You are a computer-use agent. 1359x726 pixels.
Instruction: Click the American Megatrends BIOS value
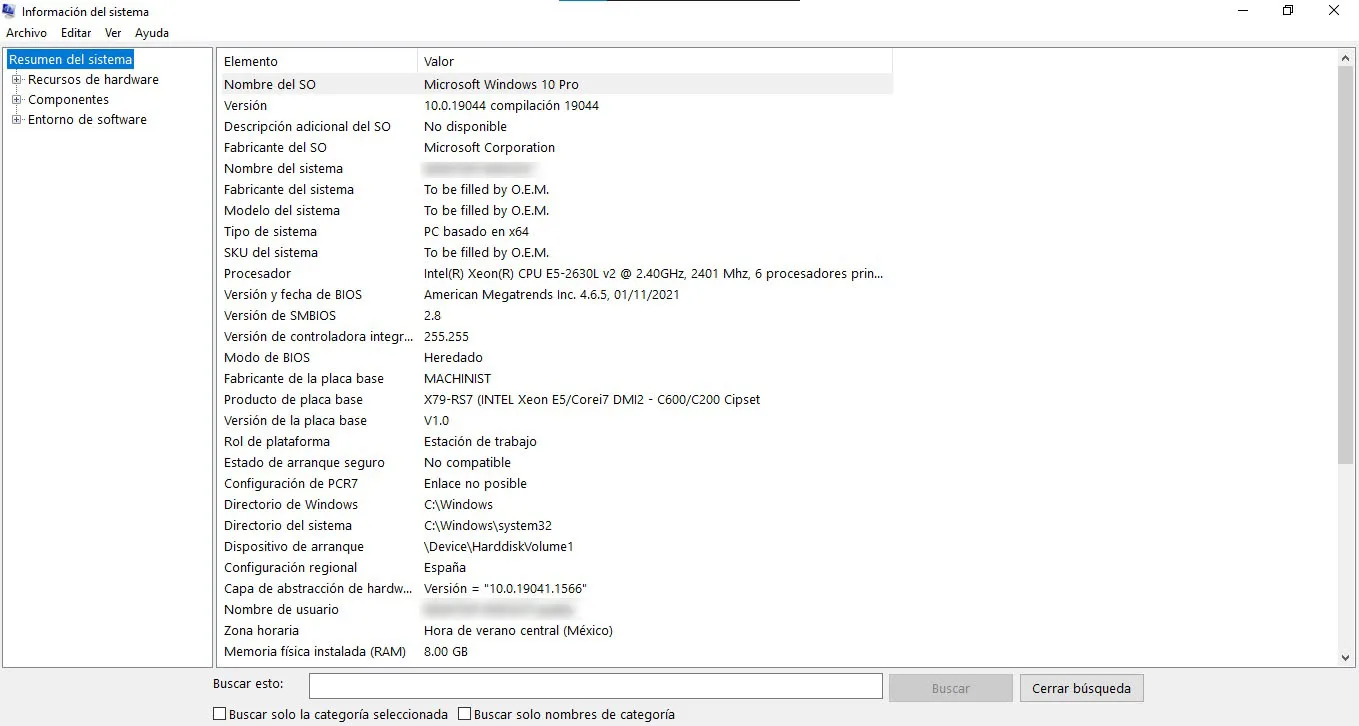[x=552, y=295]
